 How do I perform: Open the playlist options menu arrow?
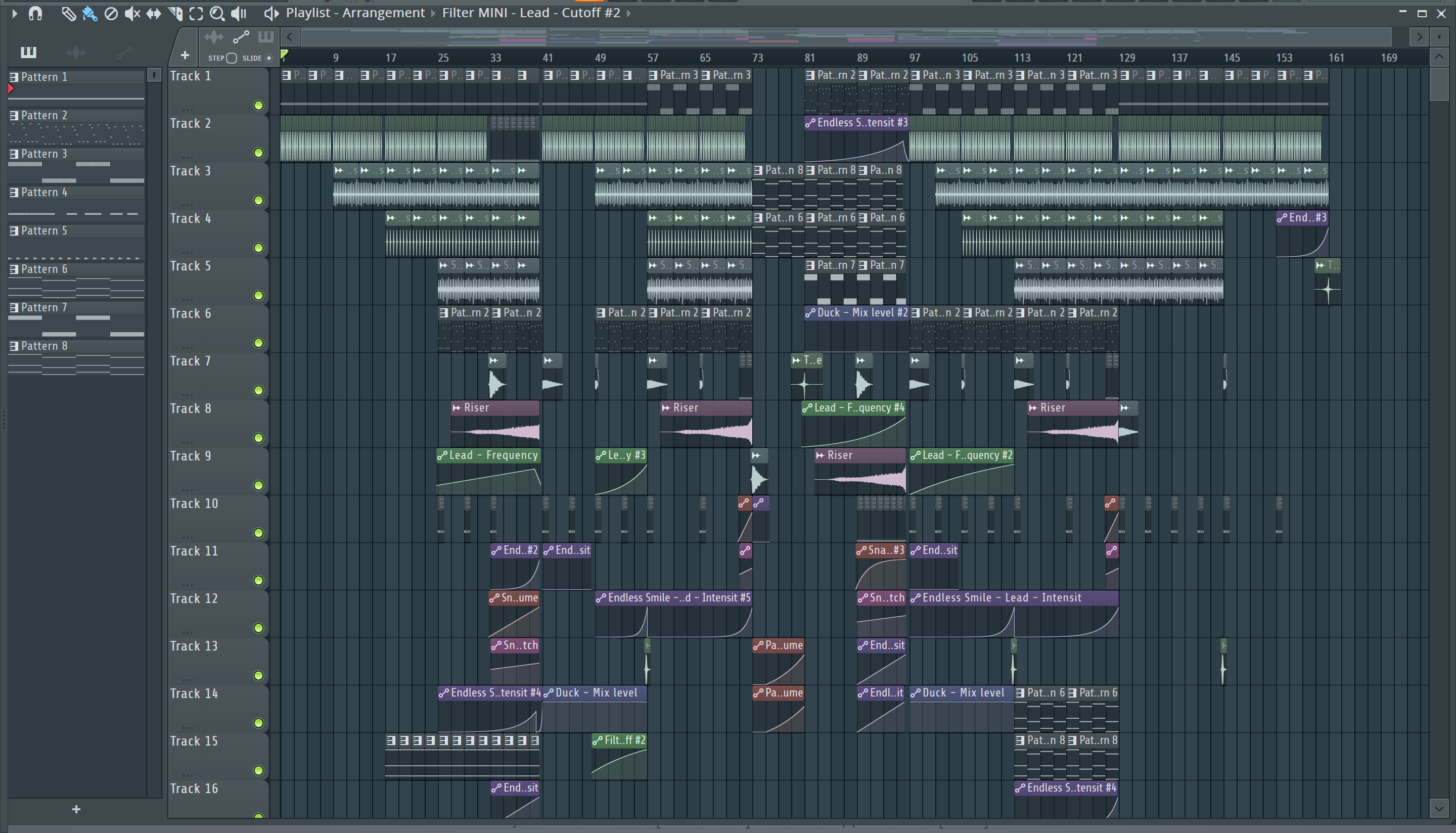(x=15, y=13)
